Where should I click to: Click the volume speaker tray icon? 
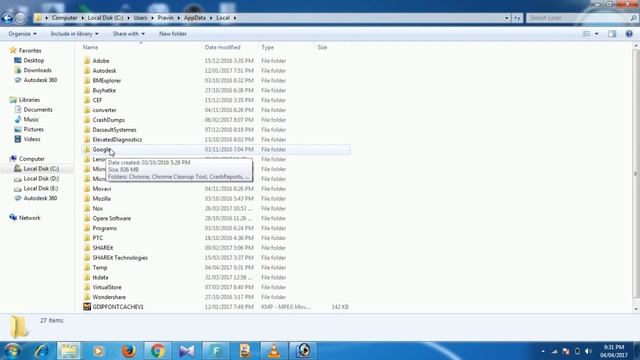click(588, 351)
